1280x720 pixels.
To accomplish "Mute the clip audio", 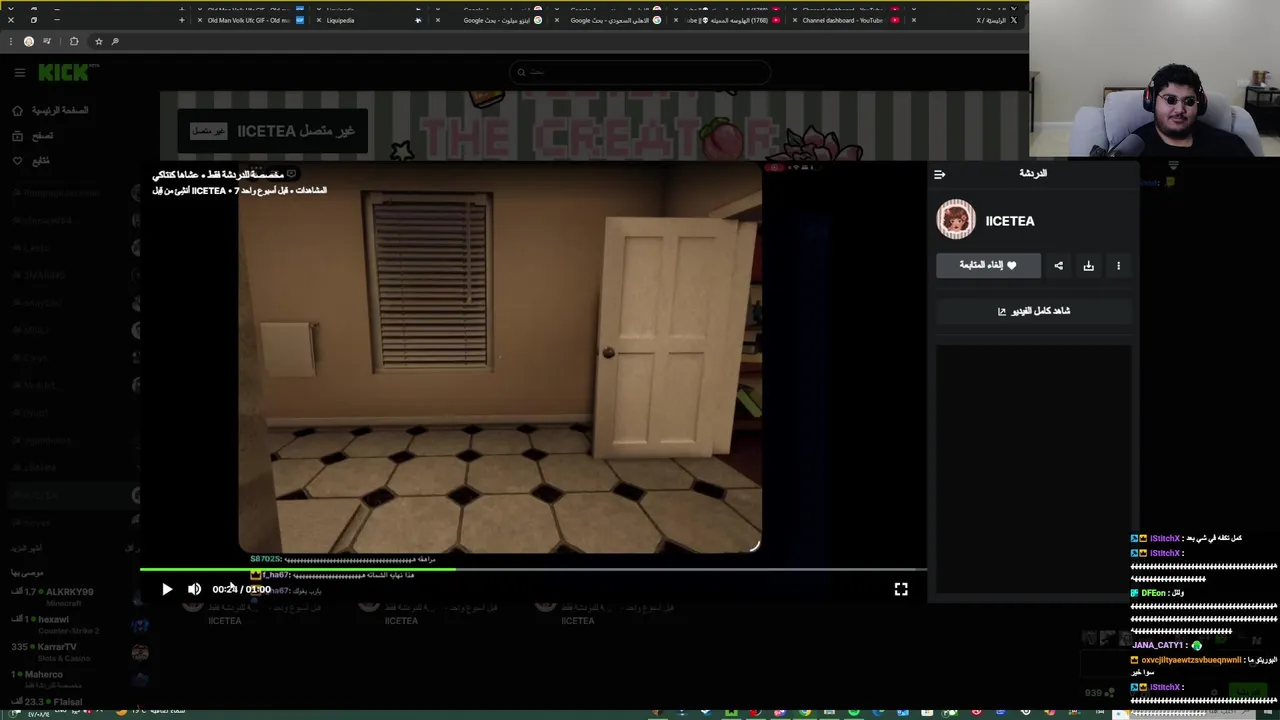I will coord(194,589).
